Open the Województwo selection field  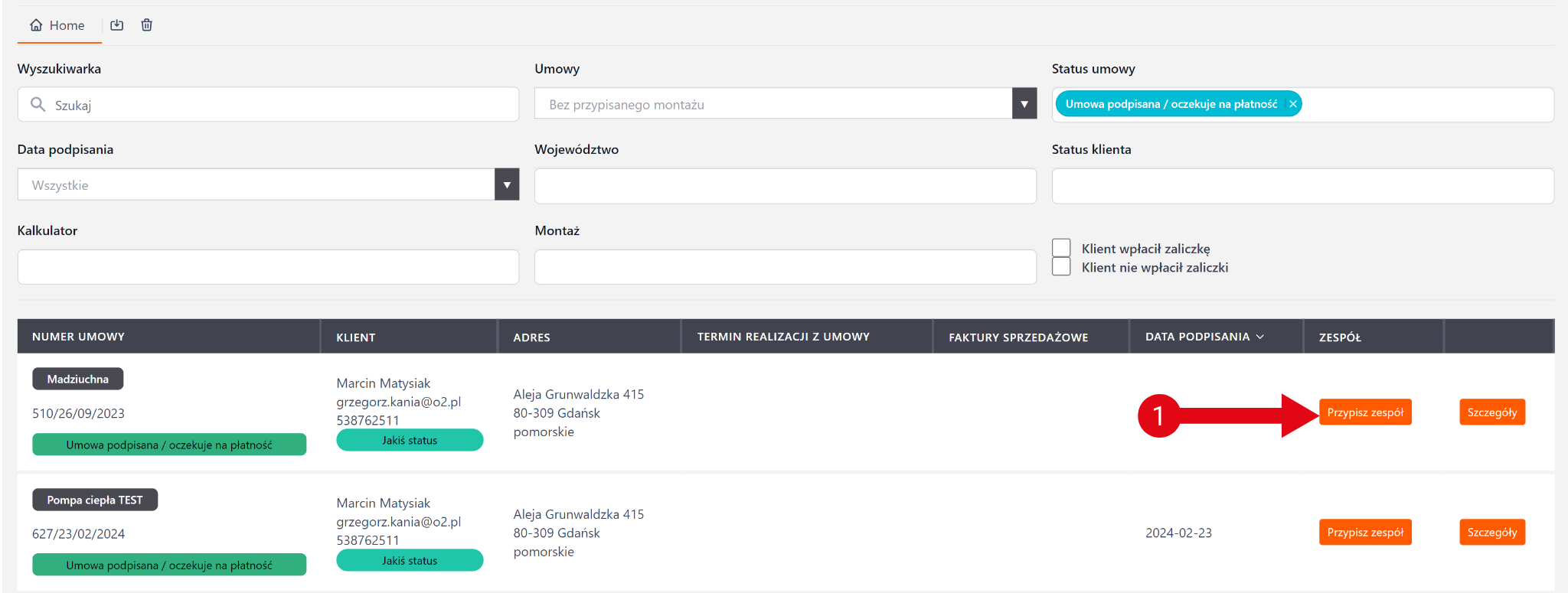point(785,186)
